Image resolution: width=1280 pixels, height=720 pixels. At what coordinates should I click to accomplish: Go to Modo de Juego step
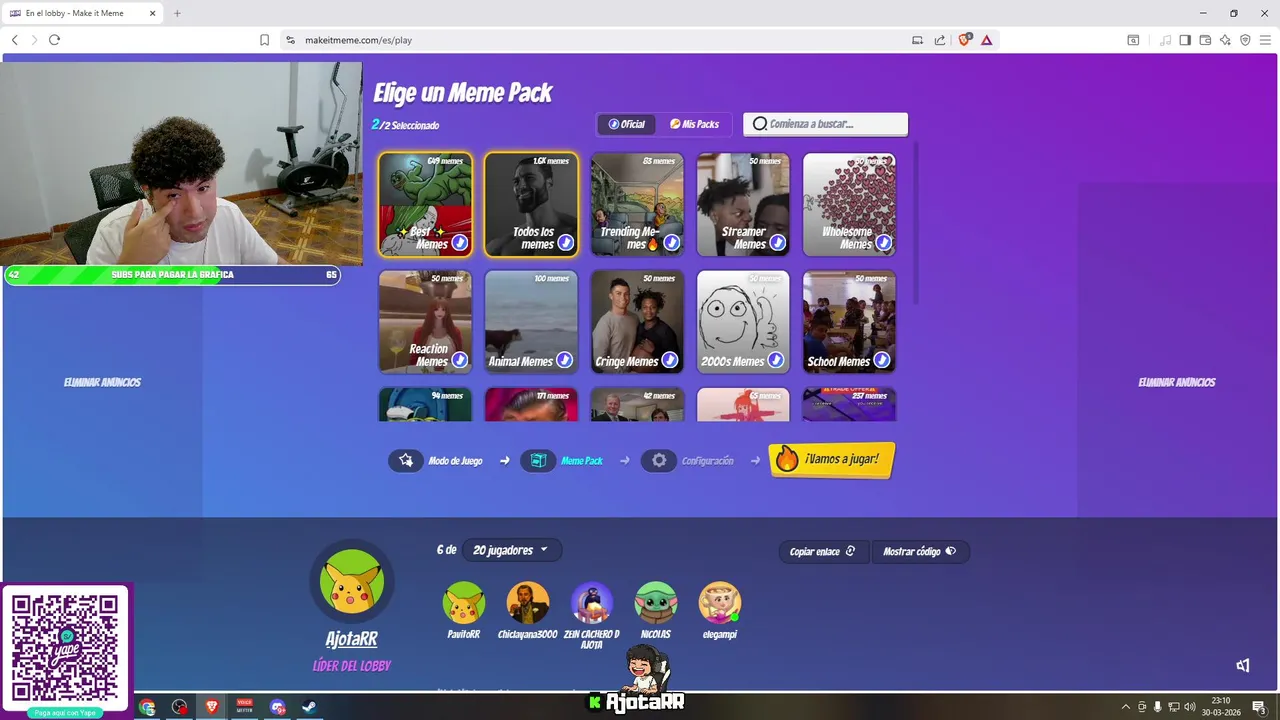[x=436, y=461]
